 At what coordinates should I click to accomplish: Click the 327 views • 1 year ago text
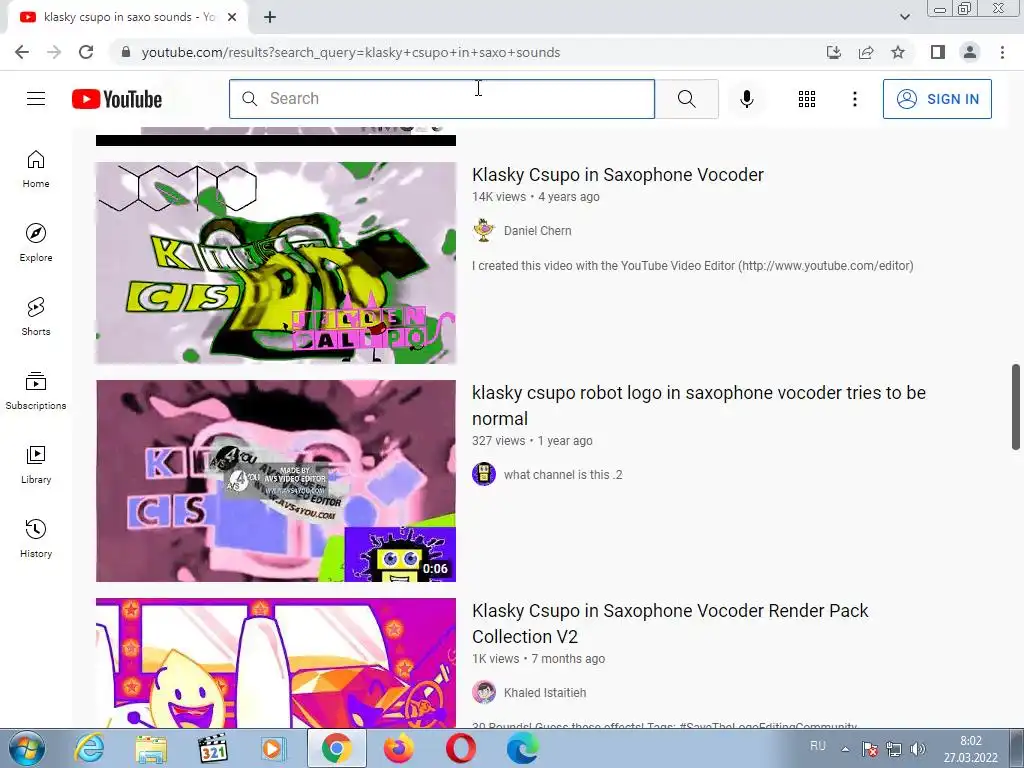(532, 441)
